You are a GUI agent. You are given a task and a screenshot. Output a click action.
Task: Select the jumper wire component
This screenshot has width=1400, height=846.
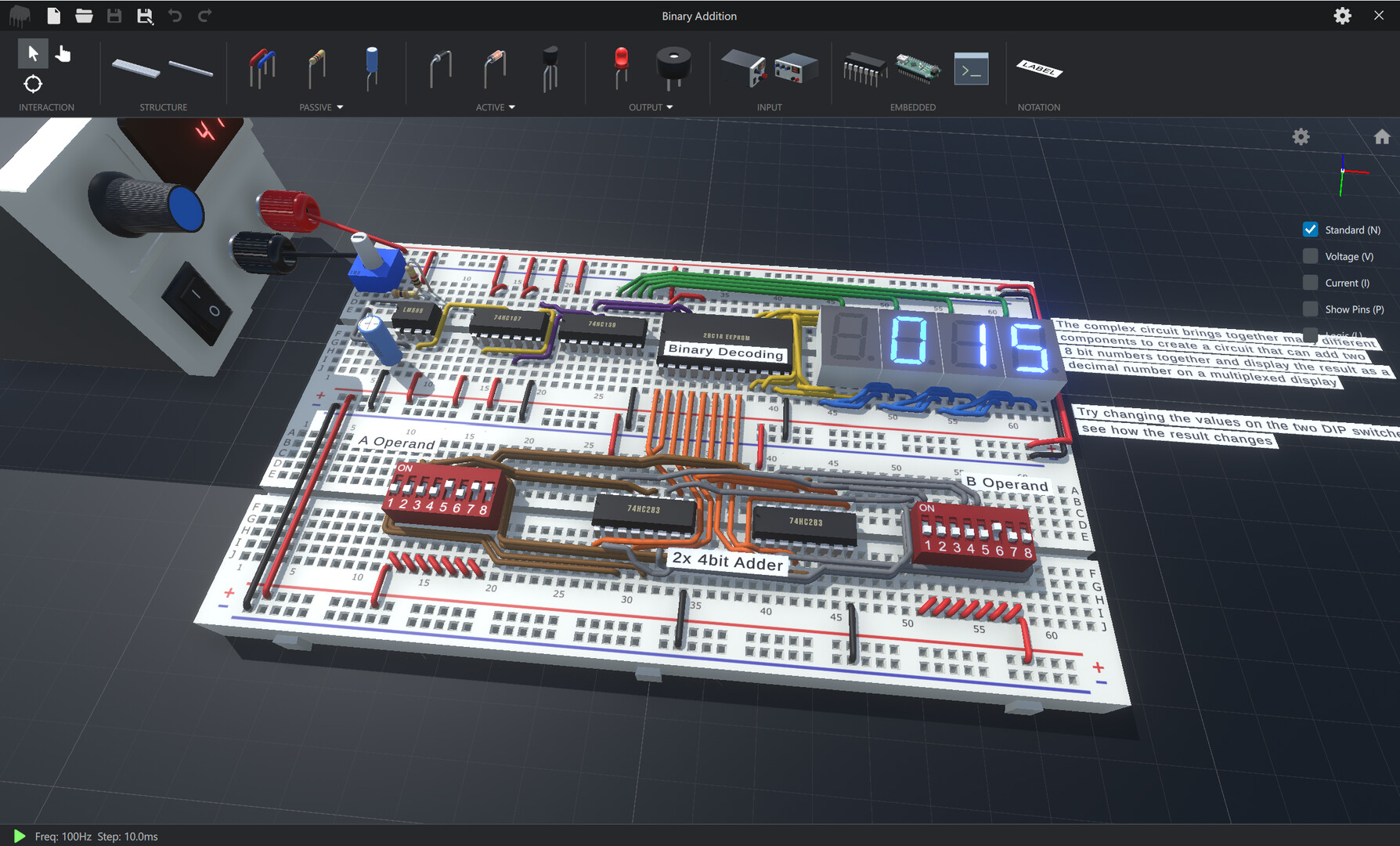pos(262,69)
